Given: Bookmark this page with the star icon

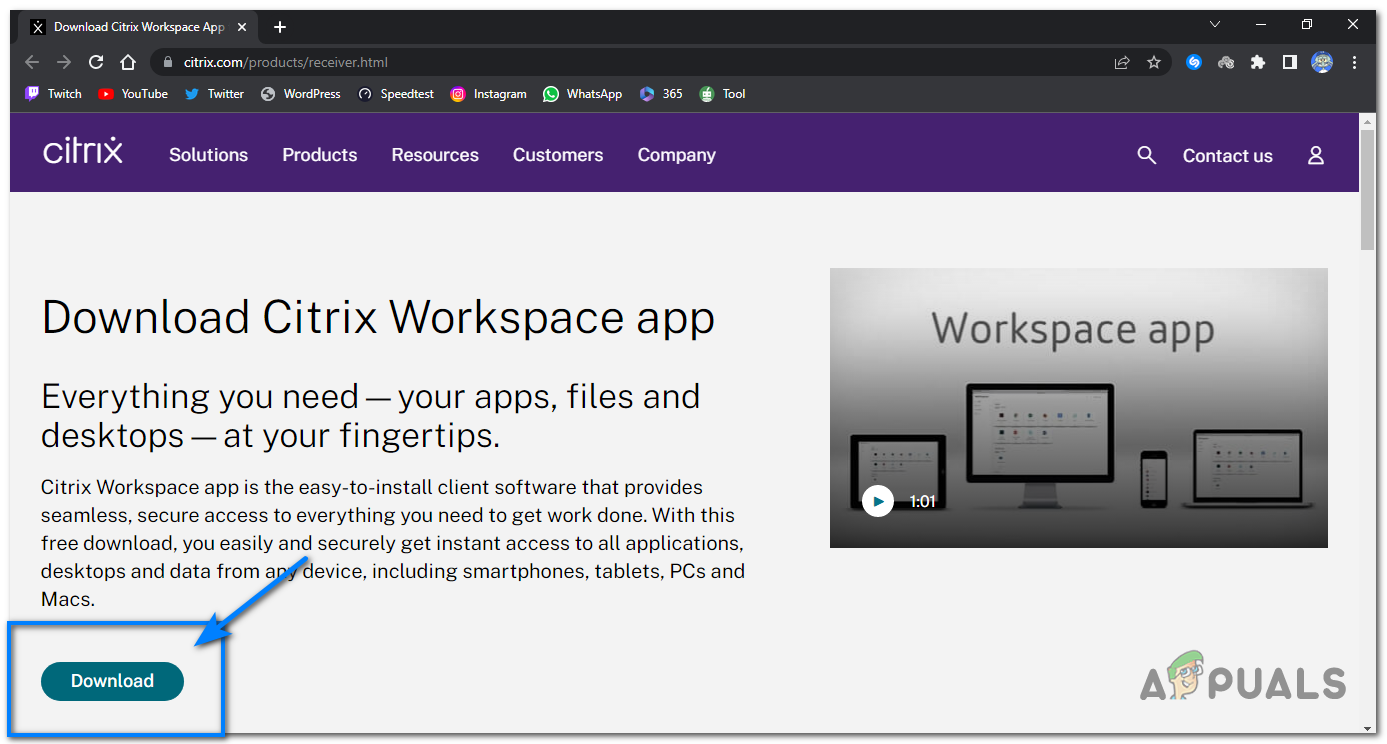Looking at the screenshot, I should pyautogui.click(x=1154, y=62).
